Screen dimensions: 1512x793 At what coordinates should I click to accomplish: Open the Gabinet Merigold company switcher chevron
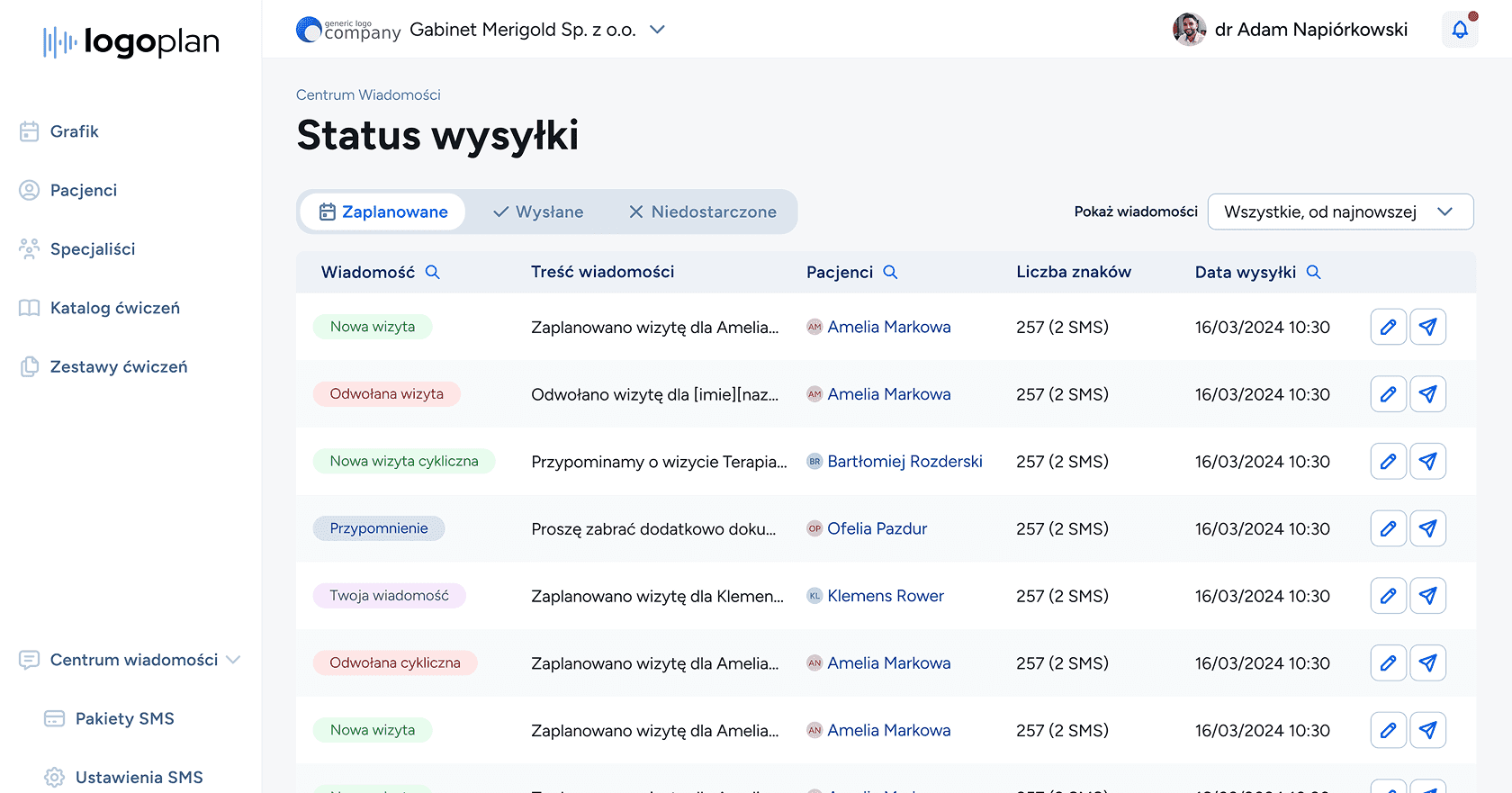[657, 30]
